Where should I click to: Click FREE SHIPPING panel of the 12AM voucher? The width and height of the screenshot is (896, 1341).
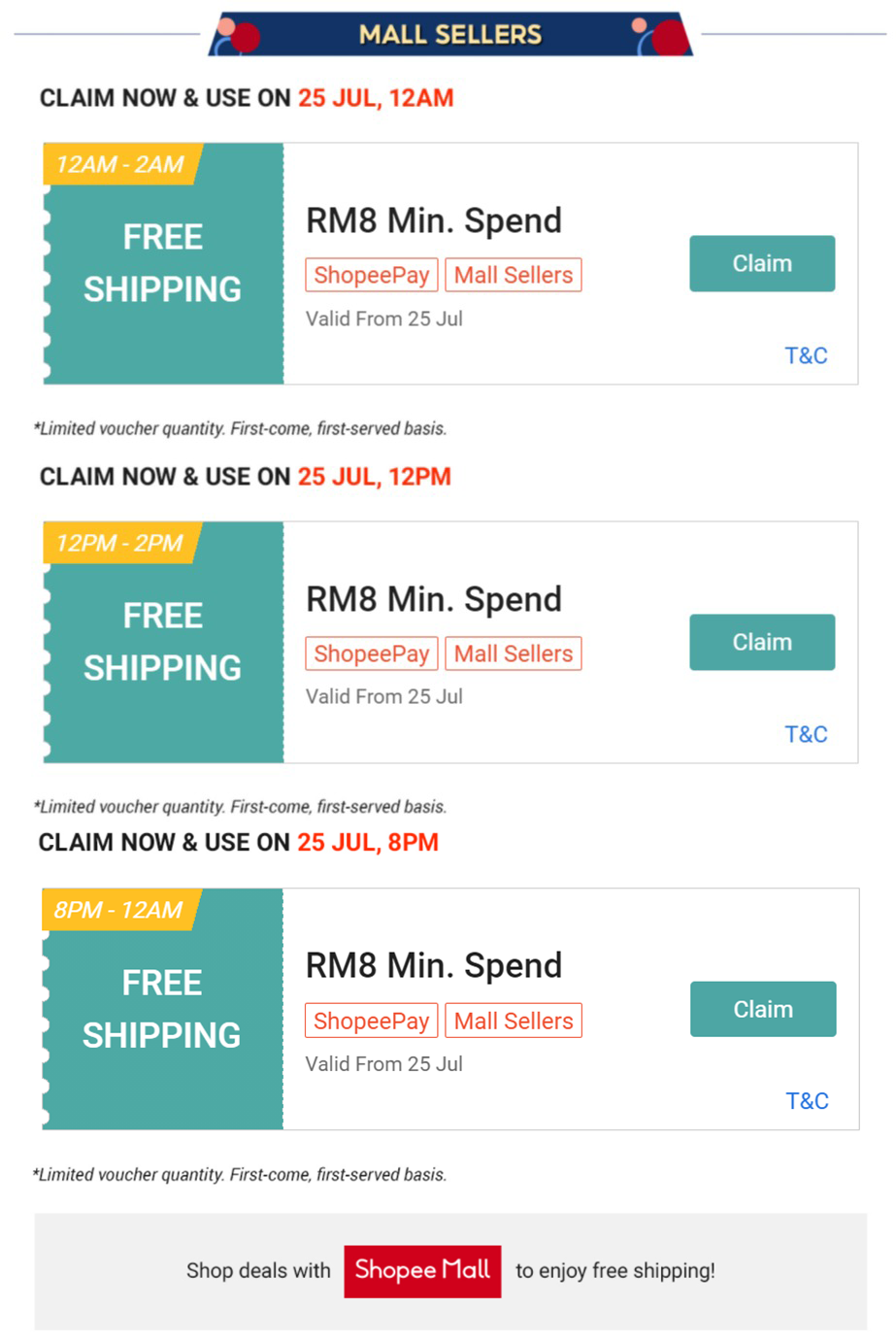pyautogui.click(x=163, y=263)
